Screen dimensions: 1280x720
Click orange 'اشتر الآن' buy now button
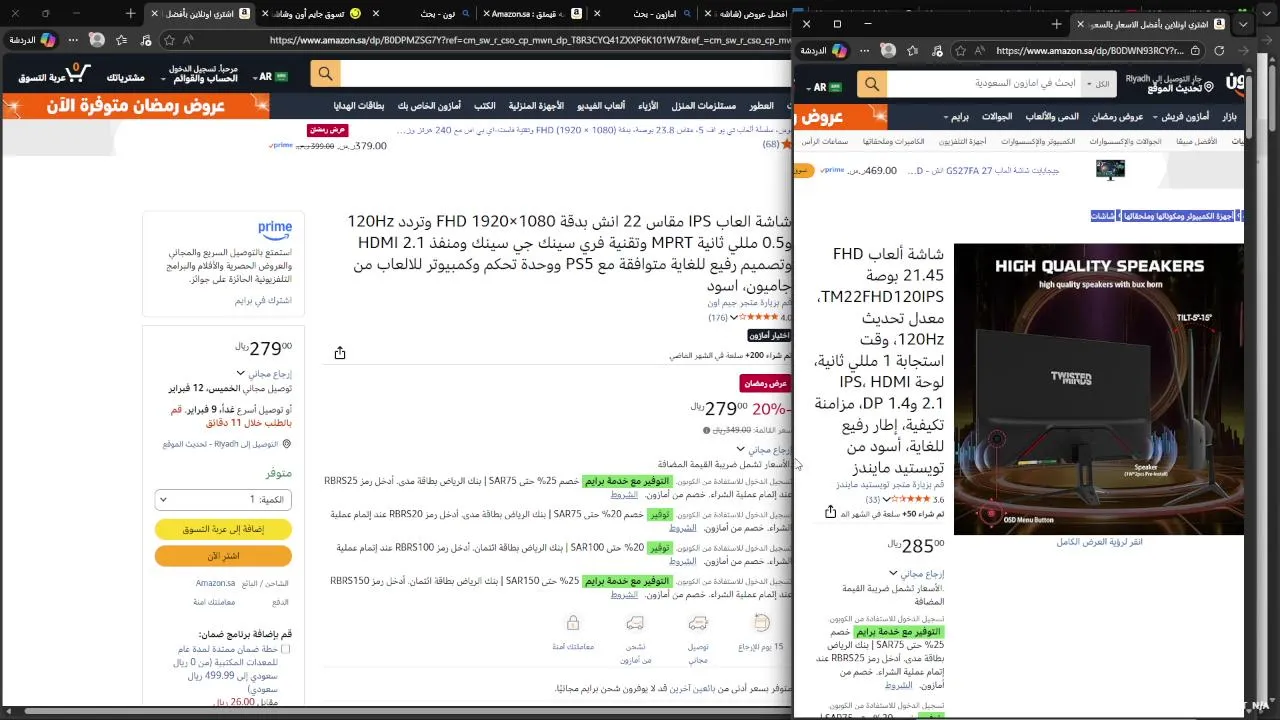click(x=223, y=556)
